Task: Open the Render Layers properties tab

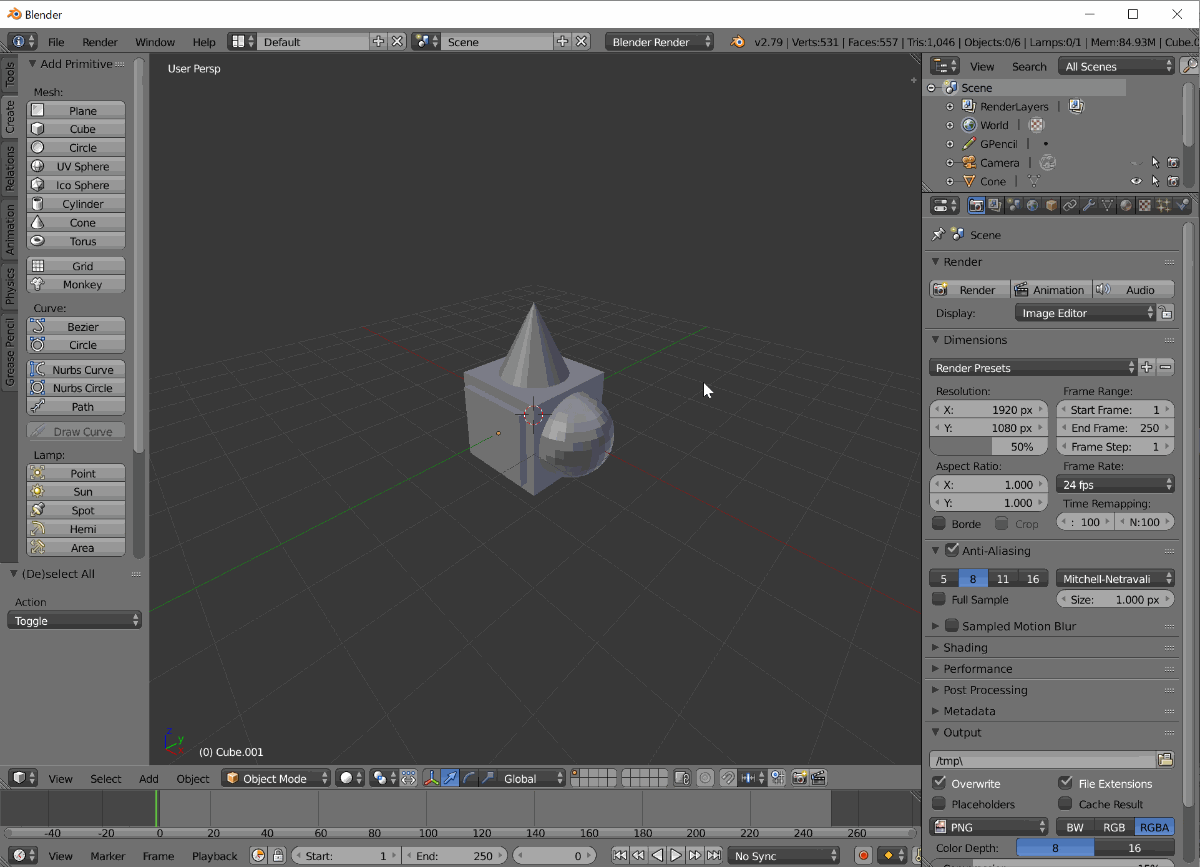Action: 995,205
